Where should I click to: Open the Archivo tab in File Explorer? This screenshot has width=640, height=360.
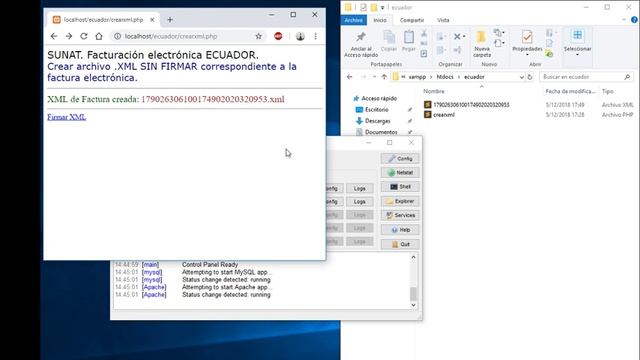click(x=353, y=20)
